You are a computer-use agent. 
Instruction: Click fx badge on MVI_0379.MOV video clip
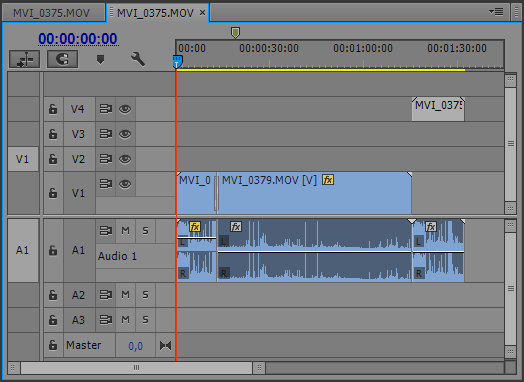(328, 180)
